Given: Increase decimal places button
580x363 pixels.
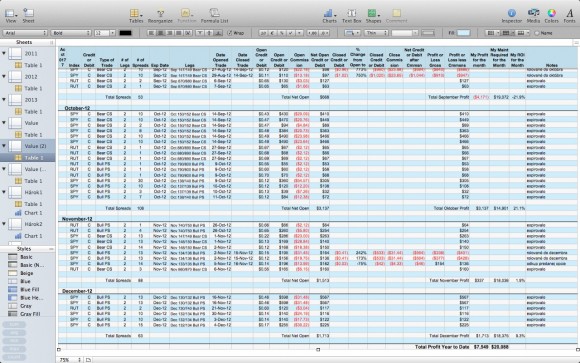Looking at the screenshot, I should coord(313,33).
